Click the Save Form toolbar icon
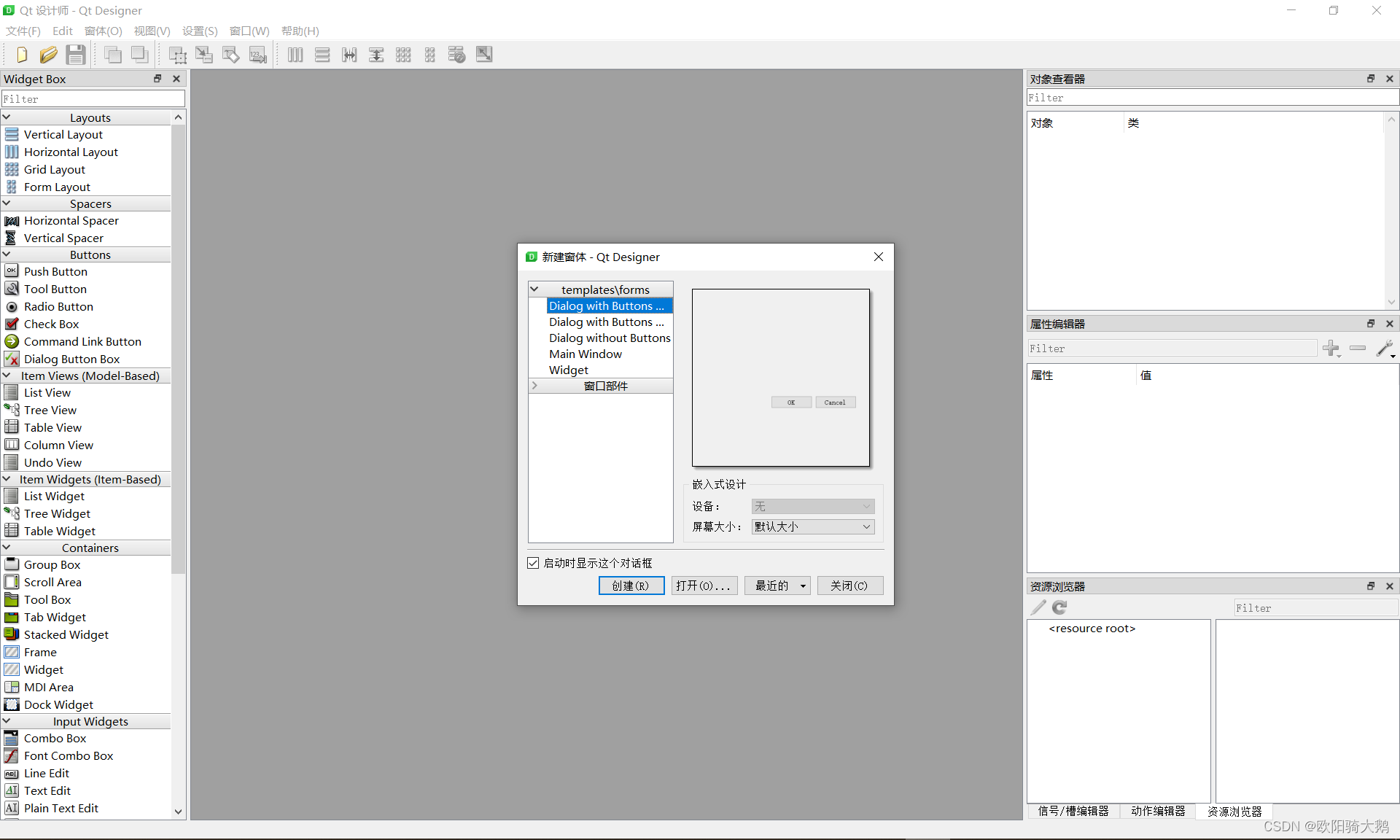The image size is (1400, 840). [75, 54]
